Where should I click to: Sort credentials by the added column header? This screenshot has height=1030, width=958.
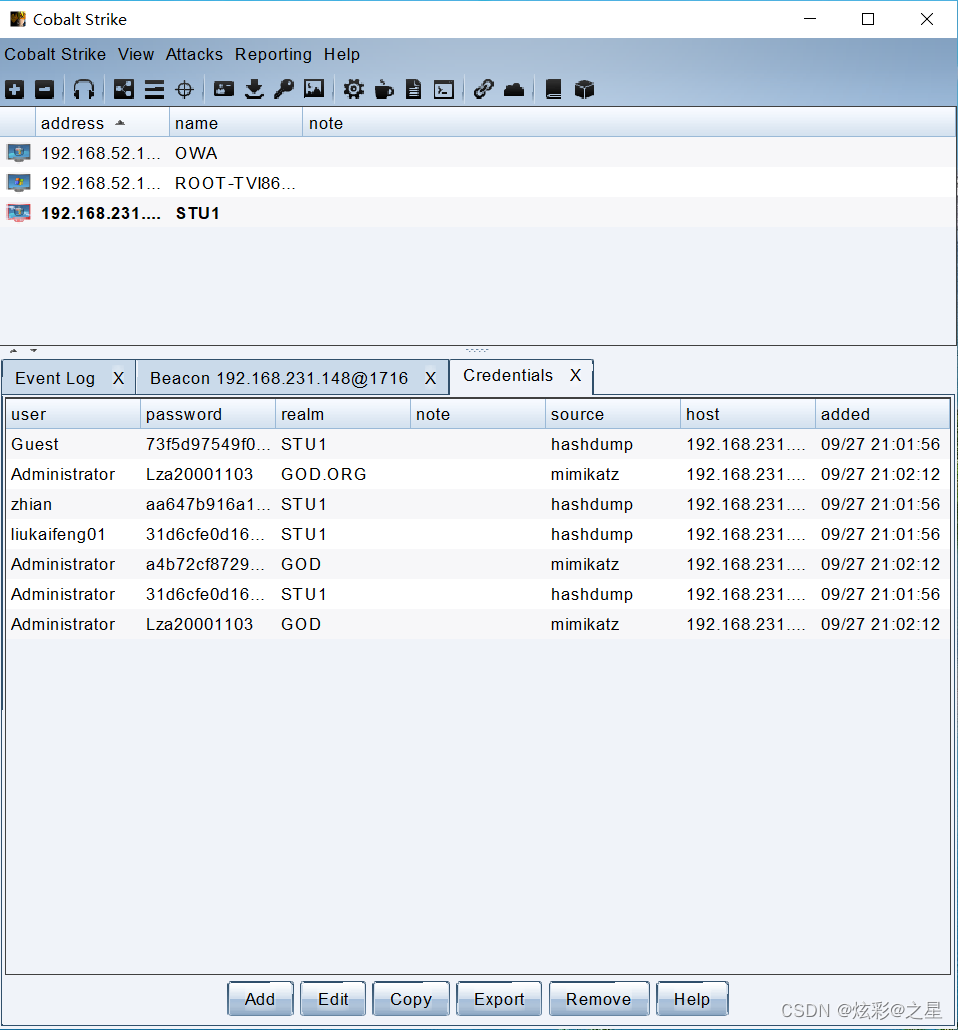(x=882, y=414)
